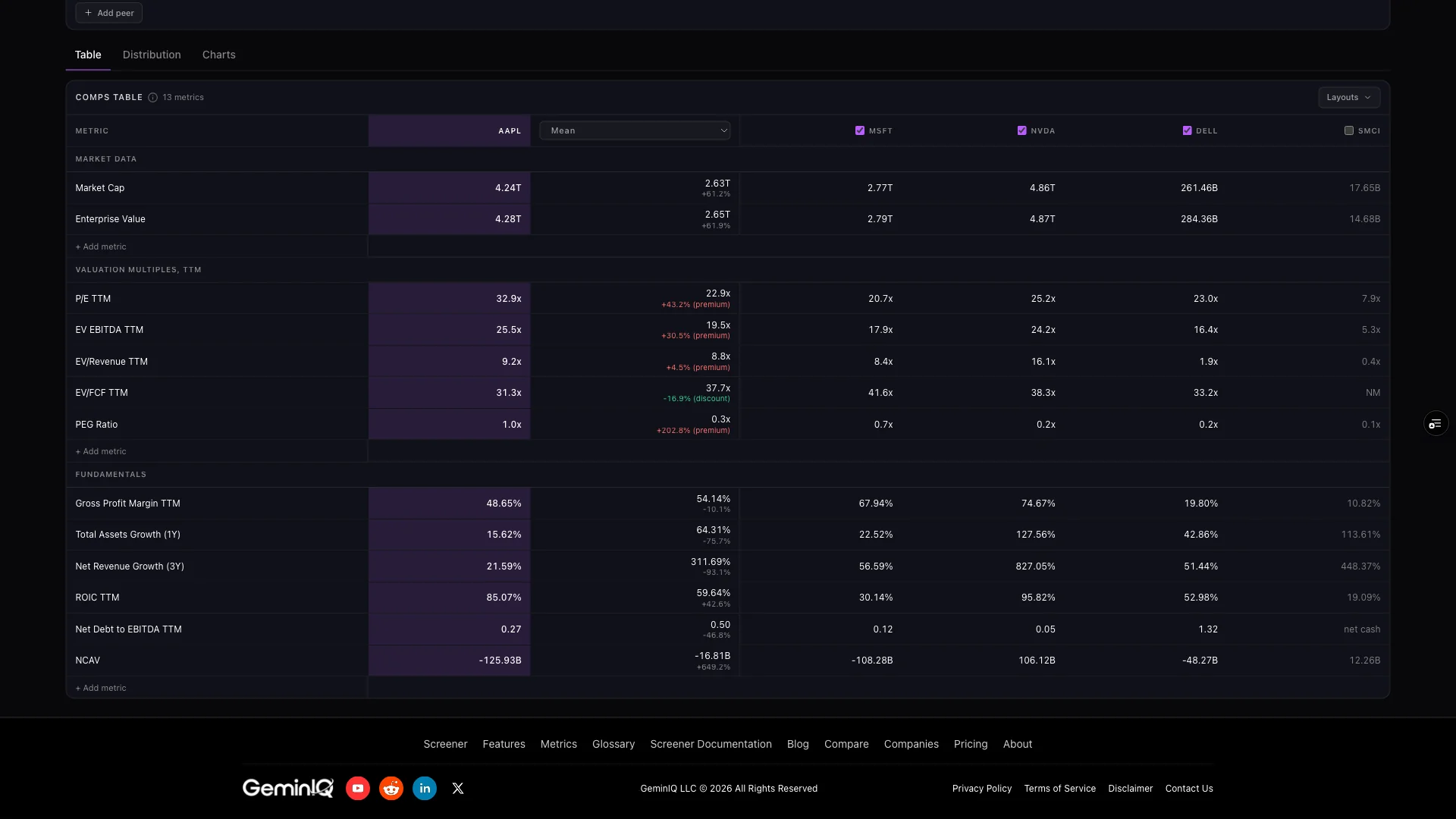
Task: Open the YouTube social icon in footer
Action: 358,789
